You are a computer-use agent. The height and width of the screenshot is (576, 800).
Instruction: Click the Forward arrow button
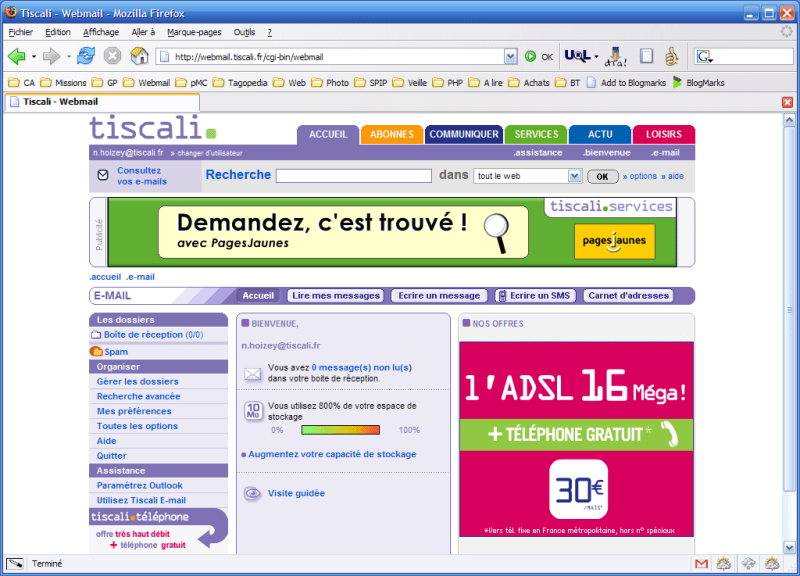[51, 56]
